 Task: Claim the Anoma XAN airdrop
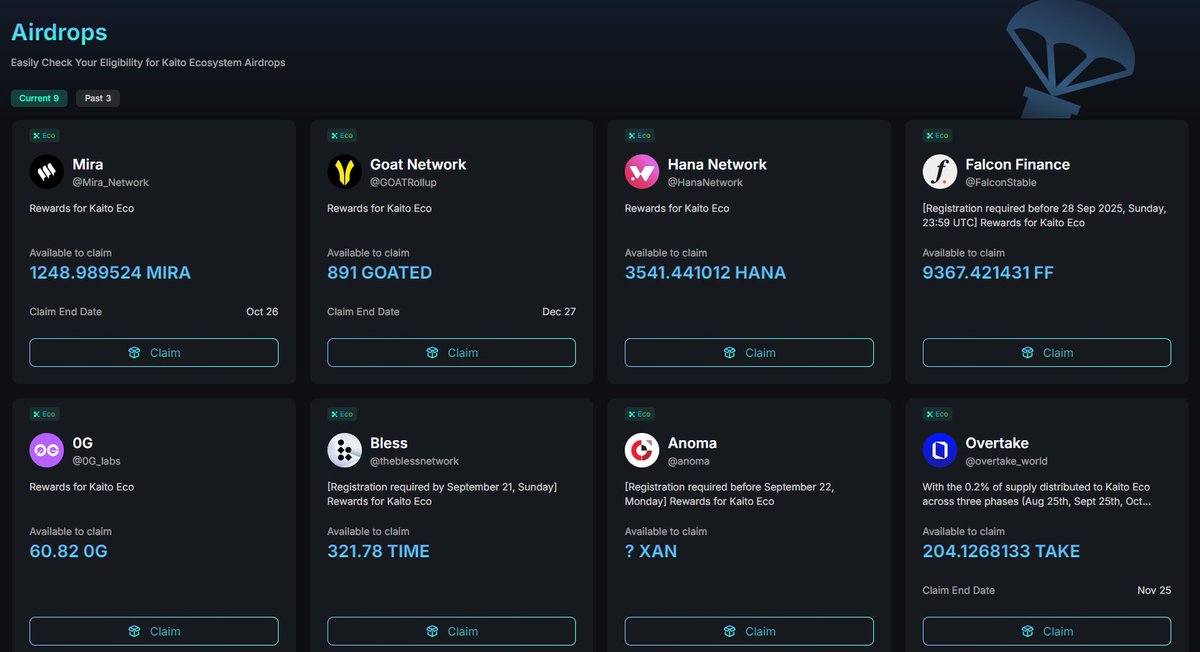(749, 631)
